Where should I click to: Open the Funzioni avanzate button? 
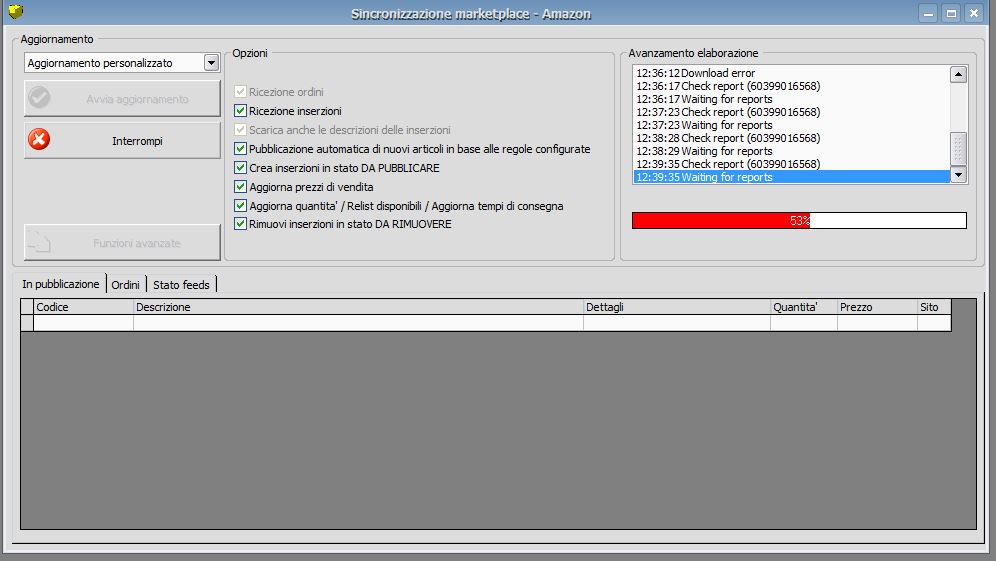point(122,243)
